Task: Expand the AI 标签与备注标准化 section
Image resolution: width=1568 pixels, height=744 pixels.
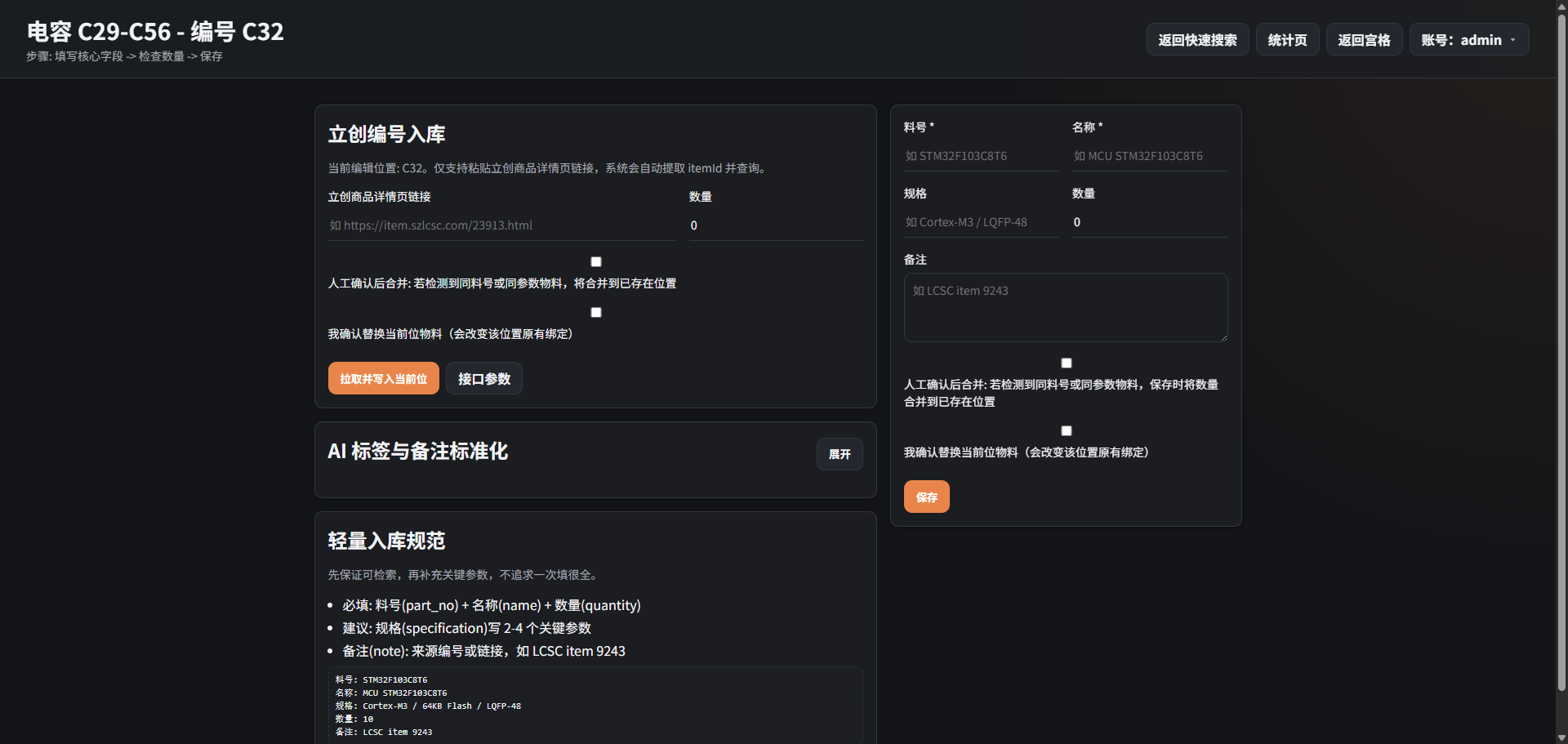Action: click(x=839, y=454)
